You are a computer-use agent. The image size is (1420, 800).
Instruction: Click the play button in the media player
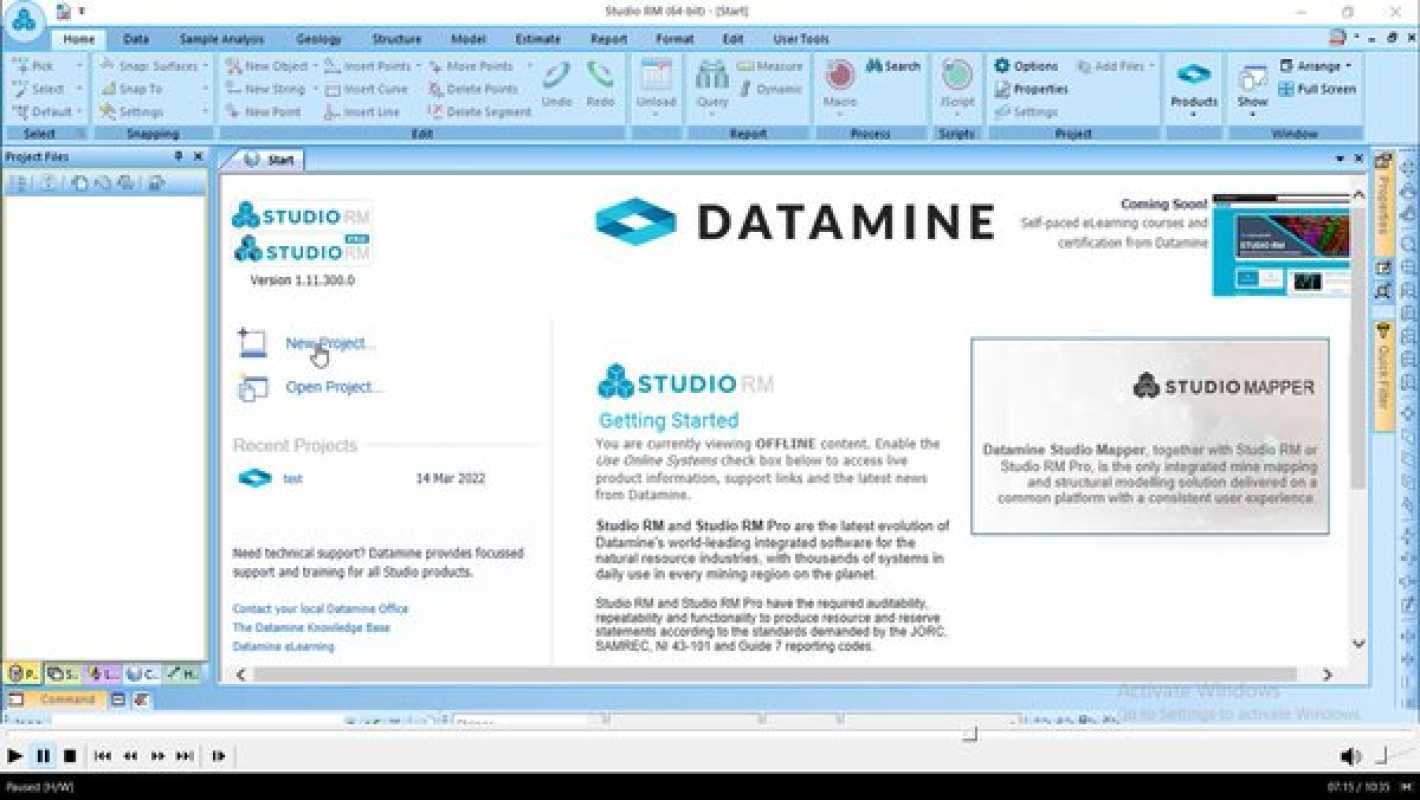[15, 756]
